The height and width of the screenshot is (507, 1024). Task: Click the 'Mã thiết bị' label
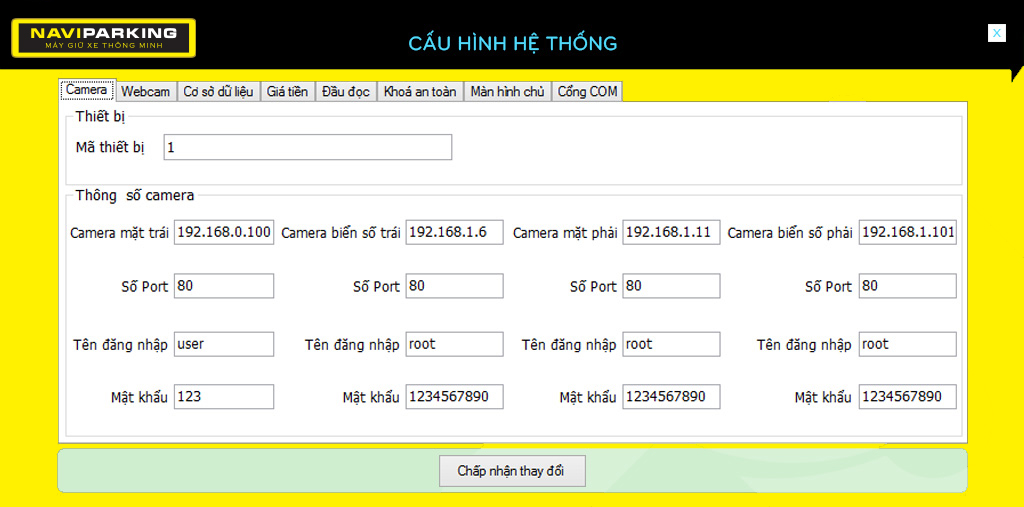tap(110, 148)
